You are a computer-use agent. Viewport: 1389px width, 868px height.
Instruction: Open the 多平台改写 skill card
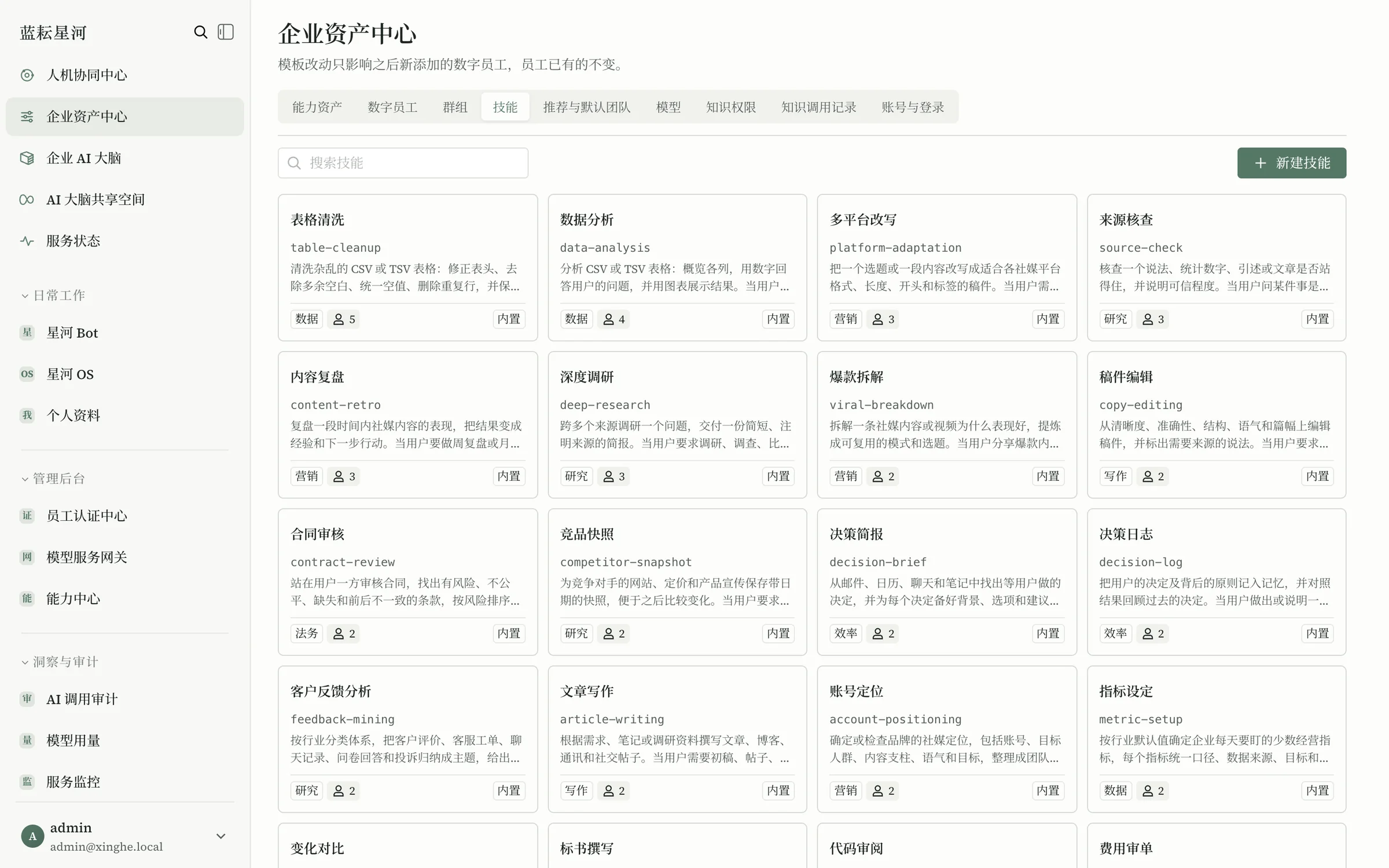tap(947, 267)
